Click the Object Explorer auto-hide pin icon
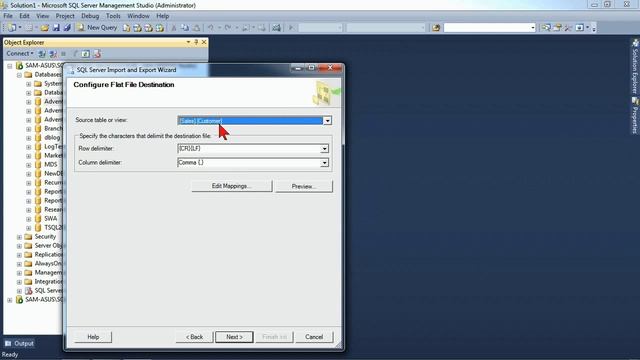The height and width of the screenshot is (360, 640). (x=196, y=42)
